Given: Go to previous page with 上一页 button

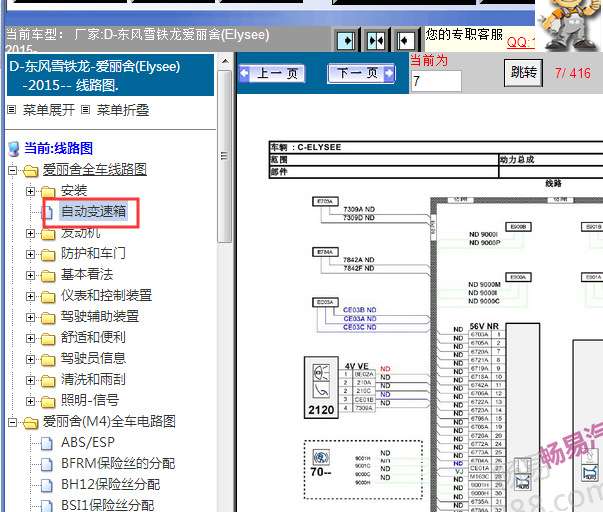Looking at the screenshot, I should [x=272, y=73].
